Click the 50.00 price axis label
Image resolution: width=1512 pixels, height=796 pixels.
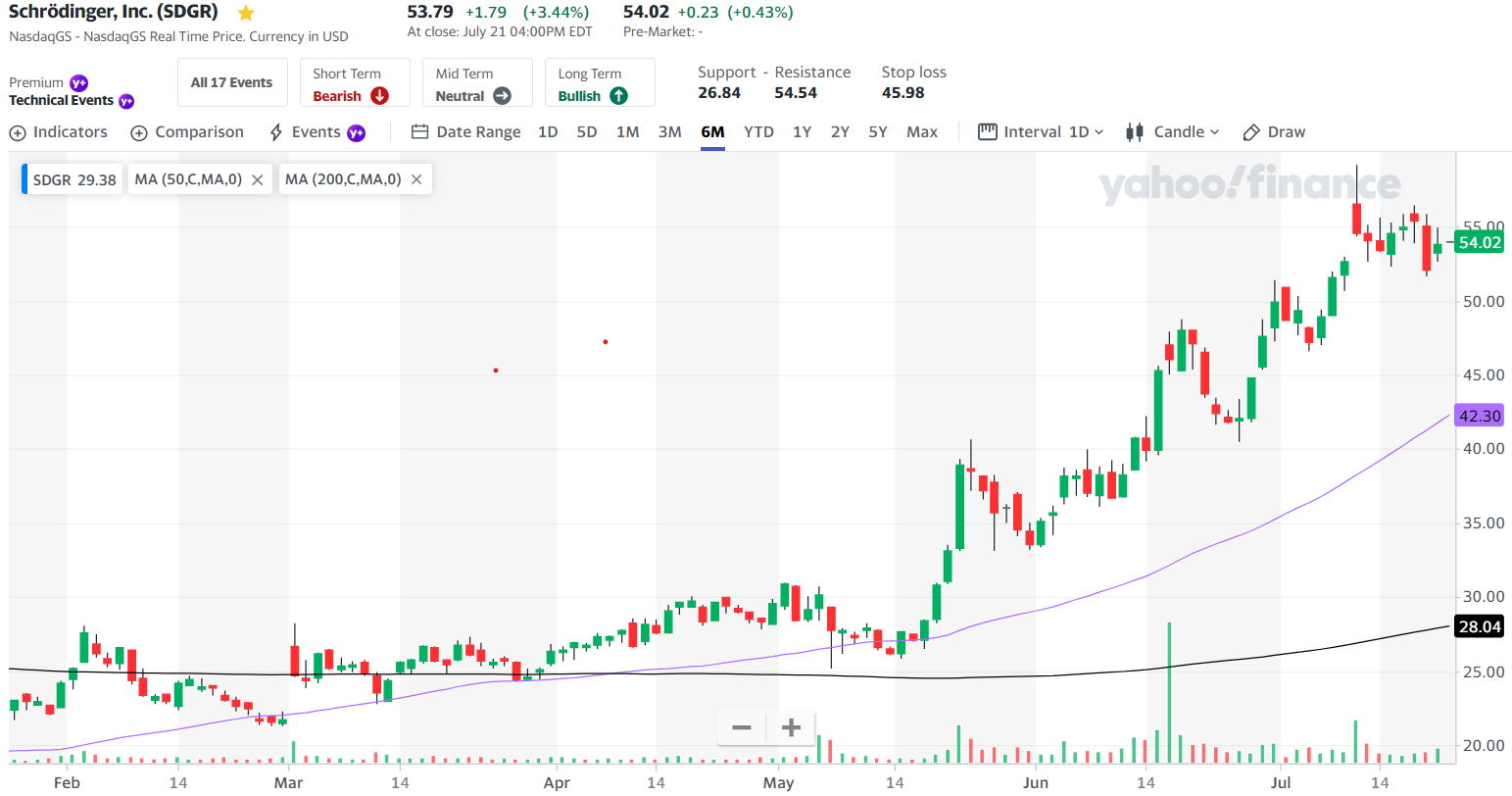tap(1484, 301)
